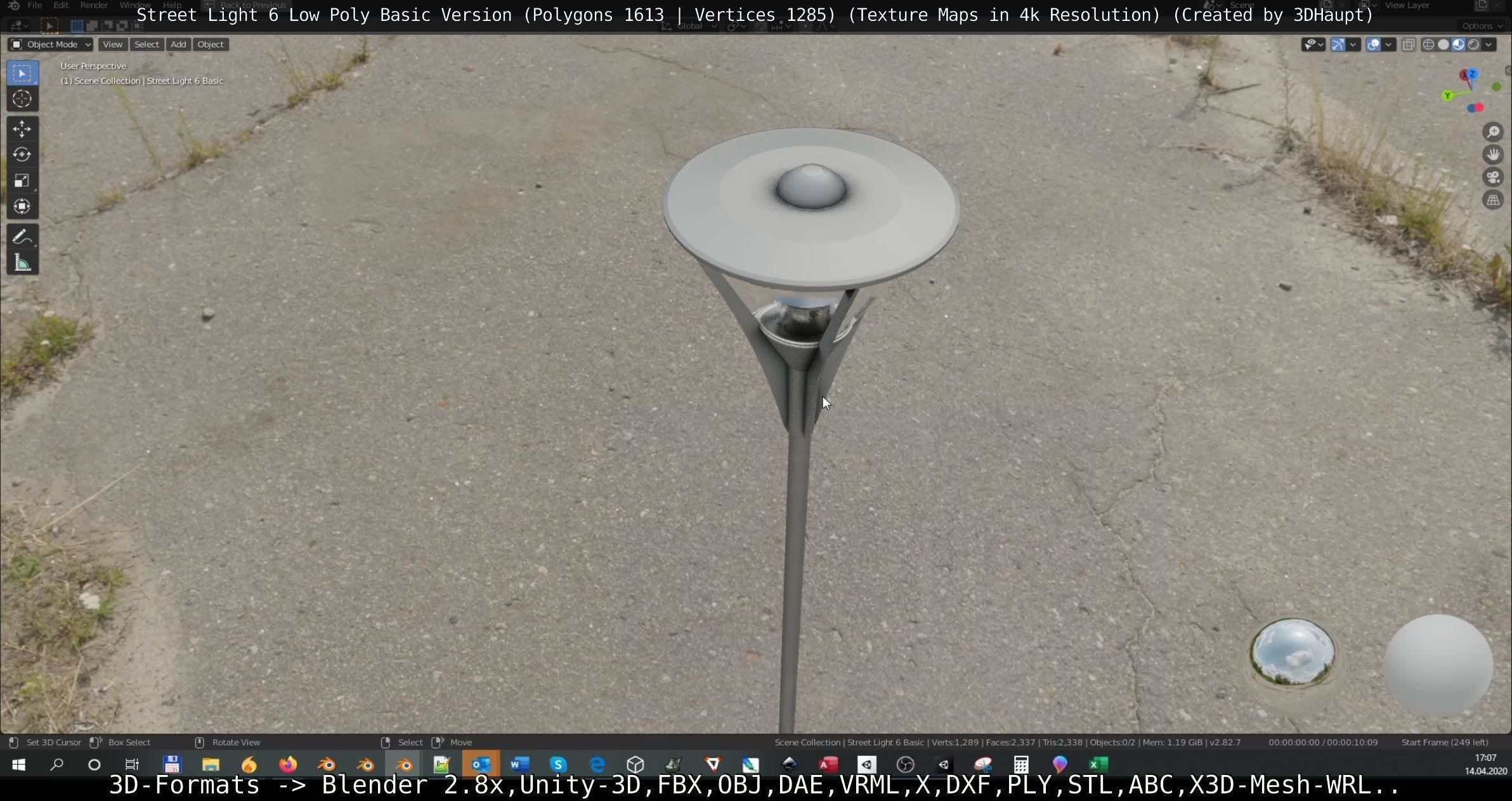Open the Select menu in viewport header
Viewport: 1512px width, 801px height.
pyautogui.click(x=147, y=44)
